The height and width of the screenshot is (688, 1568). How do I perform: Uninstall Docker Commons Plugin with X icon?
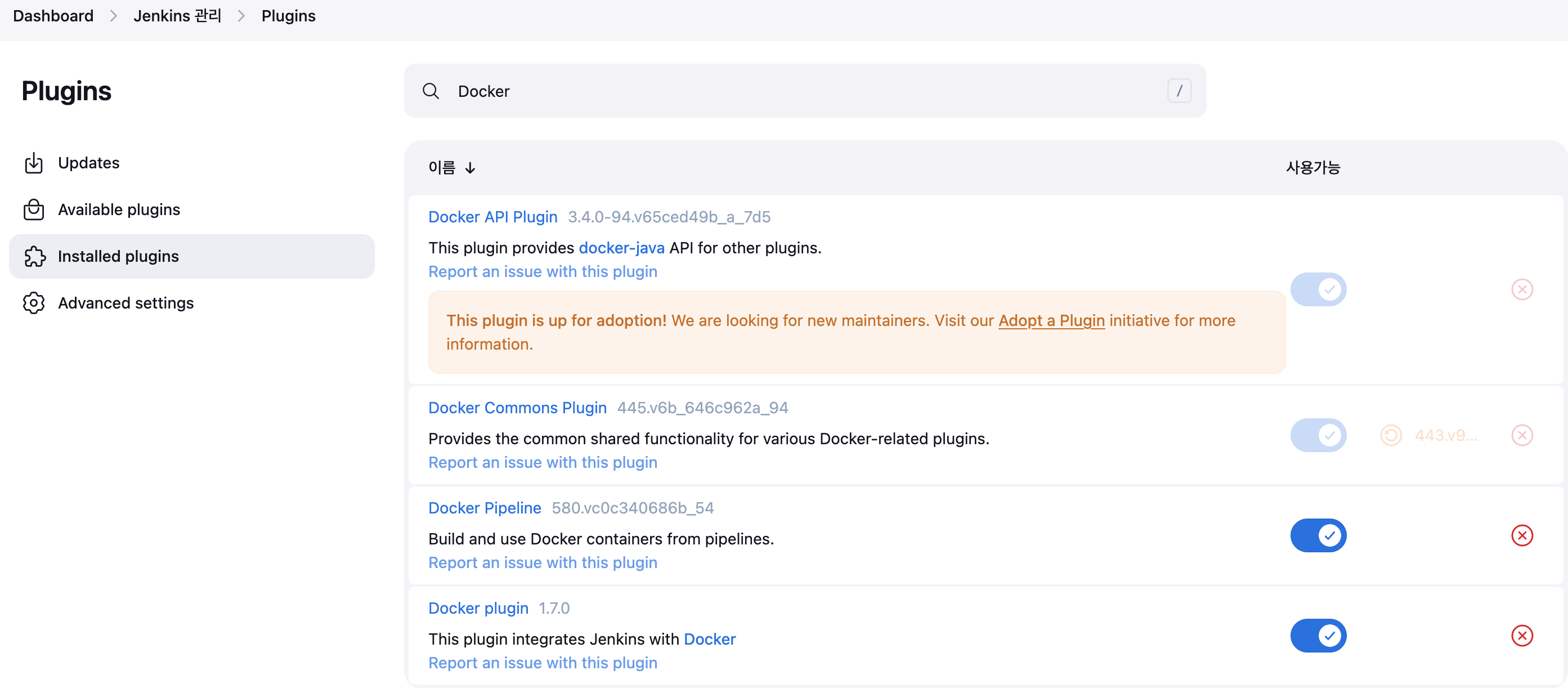[x=1522, y=435]
